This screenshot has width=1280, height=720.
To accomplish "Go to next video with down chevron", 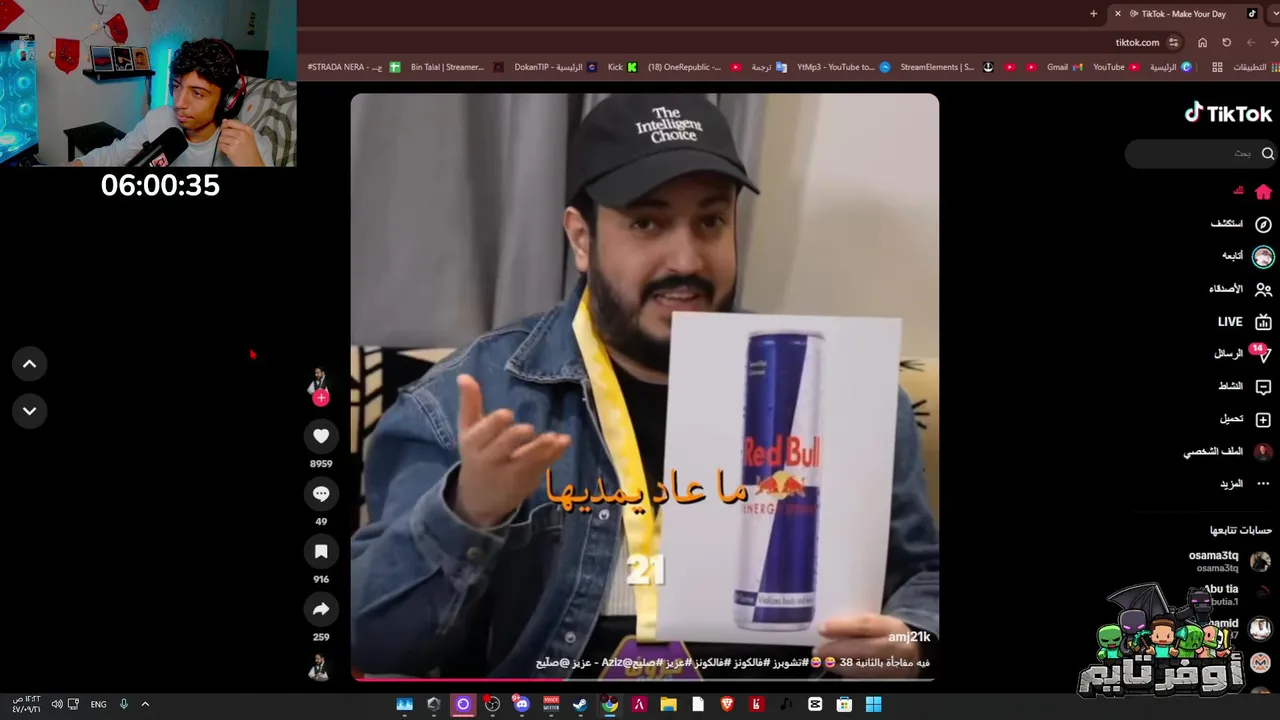I will [29, 411].
